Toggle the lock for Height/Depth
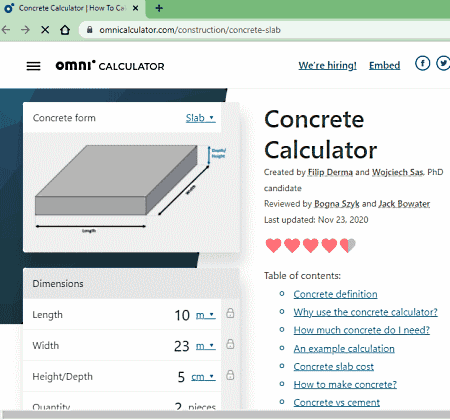 (230, 375)
